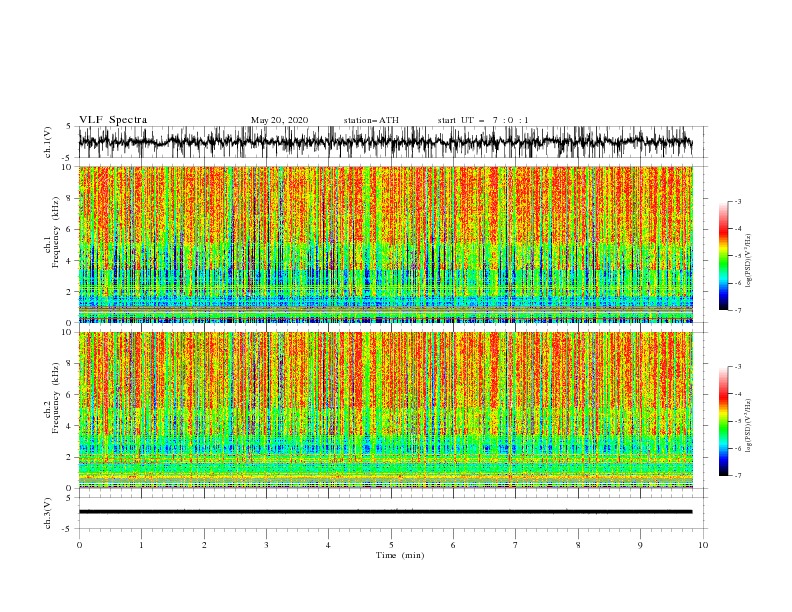
Task: Click the "5" volt tick on ch.3(V) axis
Action: pos(69,497)
